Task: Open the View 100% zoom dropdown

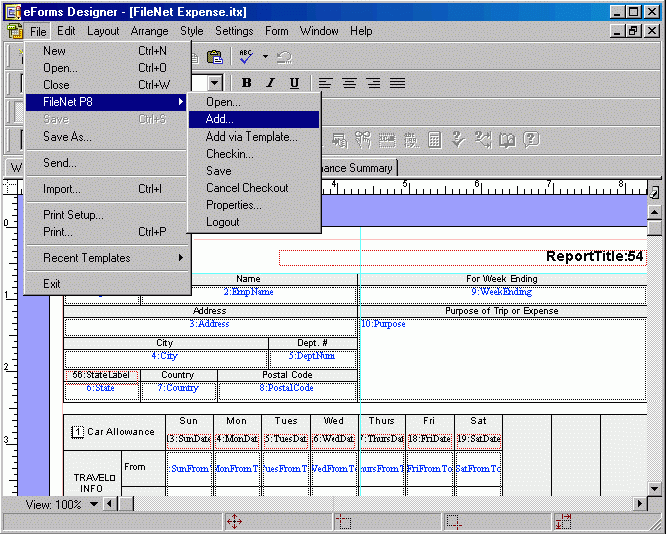Action: [x=94, y=504]
